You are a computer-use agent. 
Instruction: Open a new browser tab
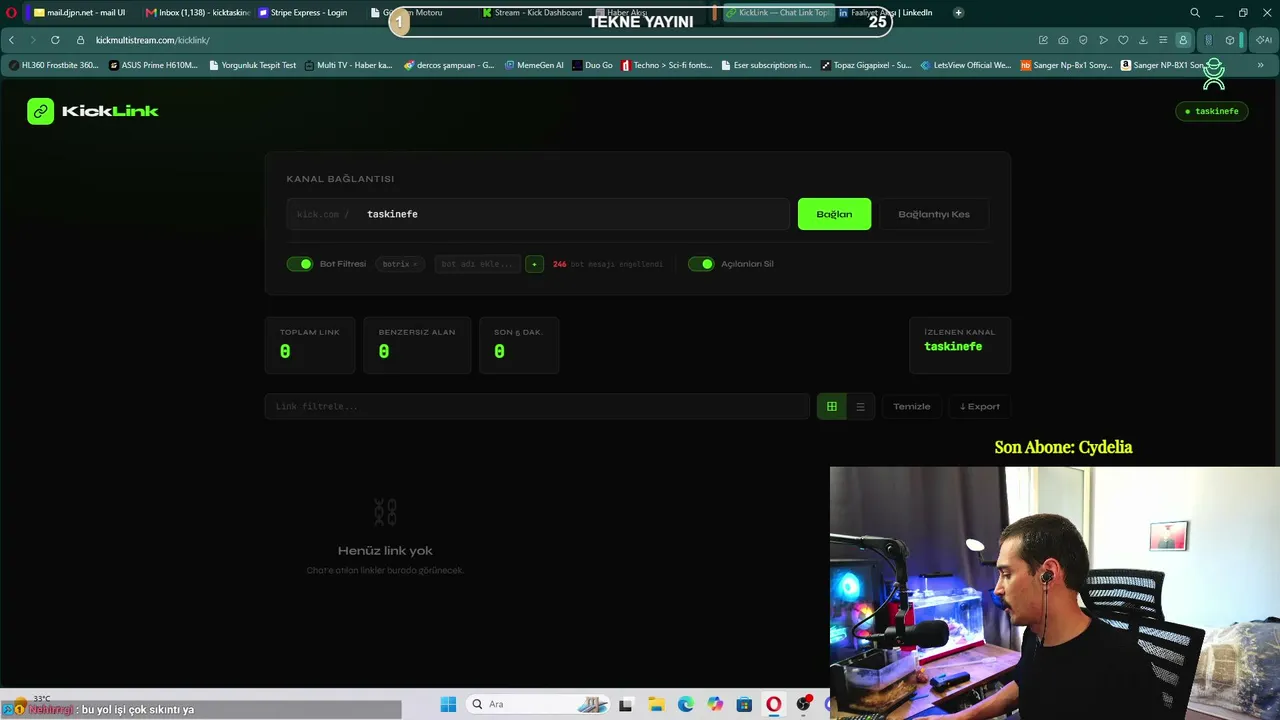958,13
